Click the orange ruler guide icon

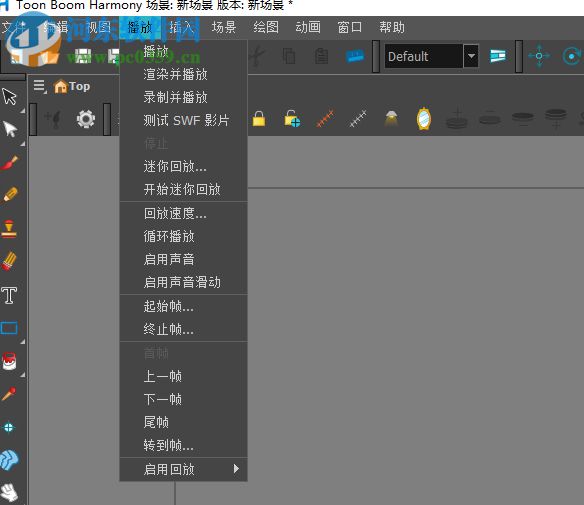(x=325, y=118)
